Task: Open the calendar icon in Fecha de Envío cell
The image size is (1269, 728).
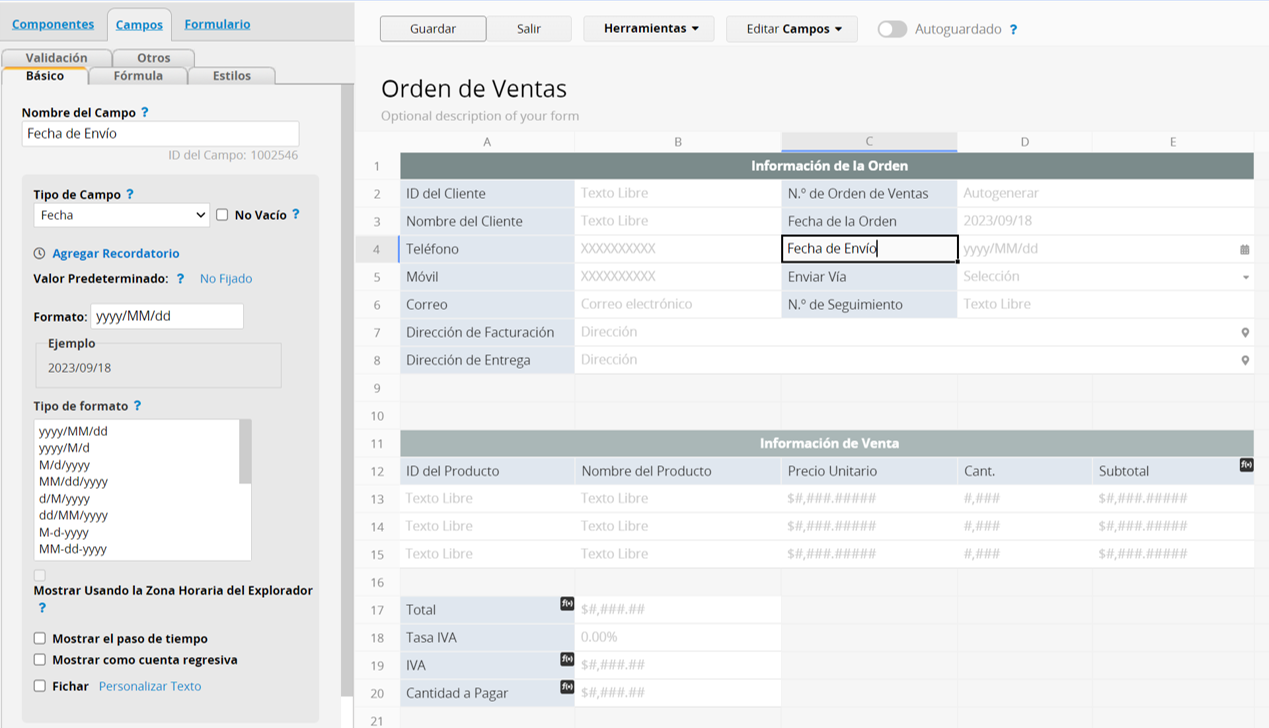Action: click(1245, 248)
